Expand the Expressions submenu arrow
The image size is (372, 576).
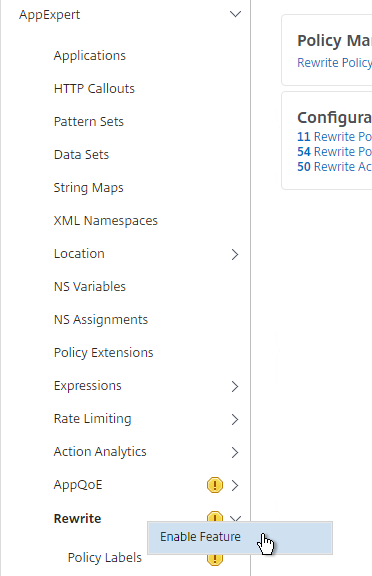coord(235,386)
